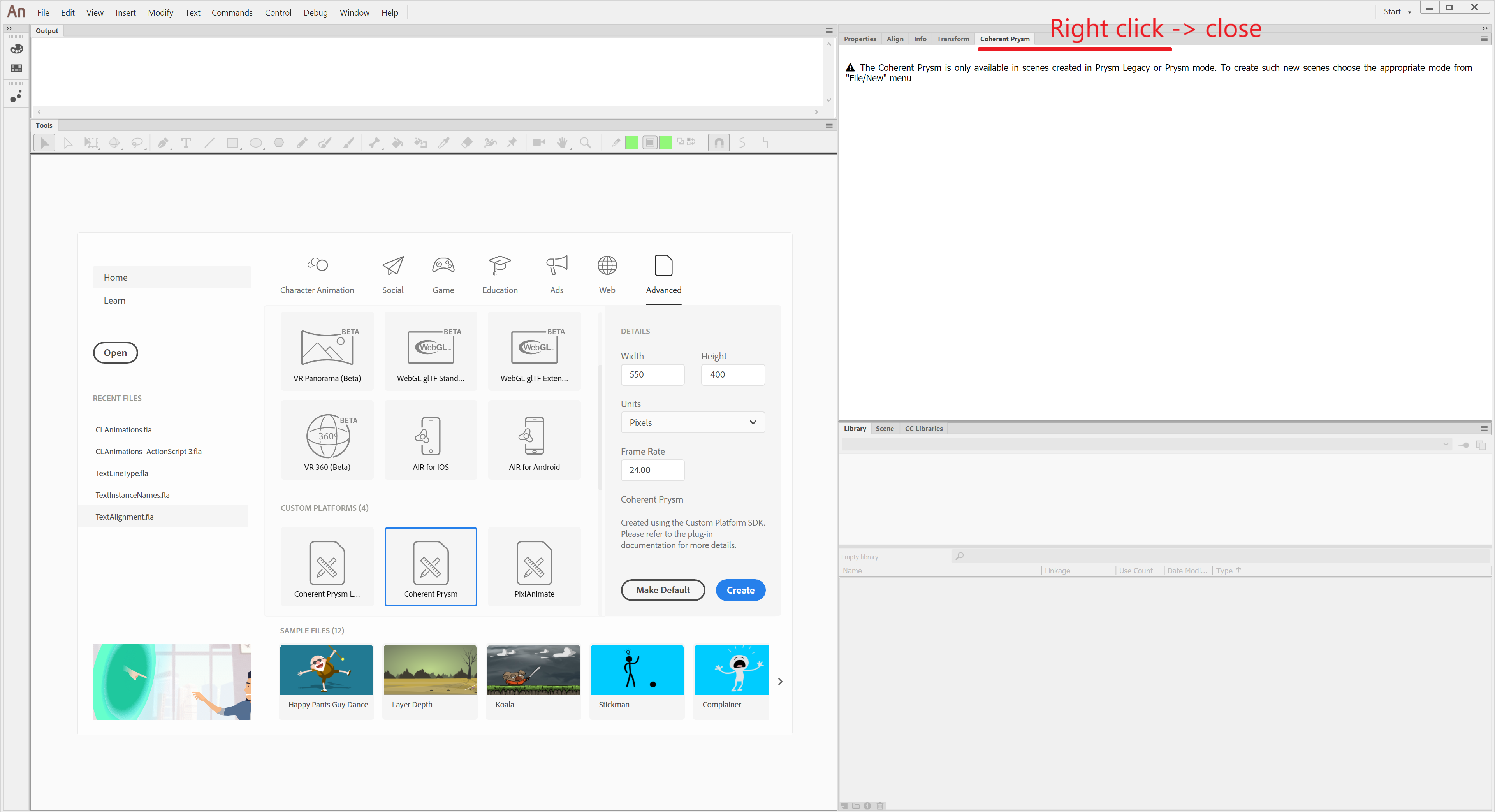
Task: Switch to the Transform tab
Action: coord(952,39)
